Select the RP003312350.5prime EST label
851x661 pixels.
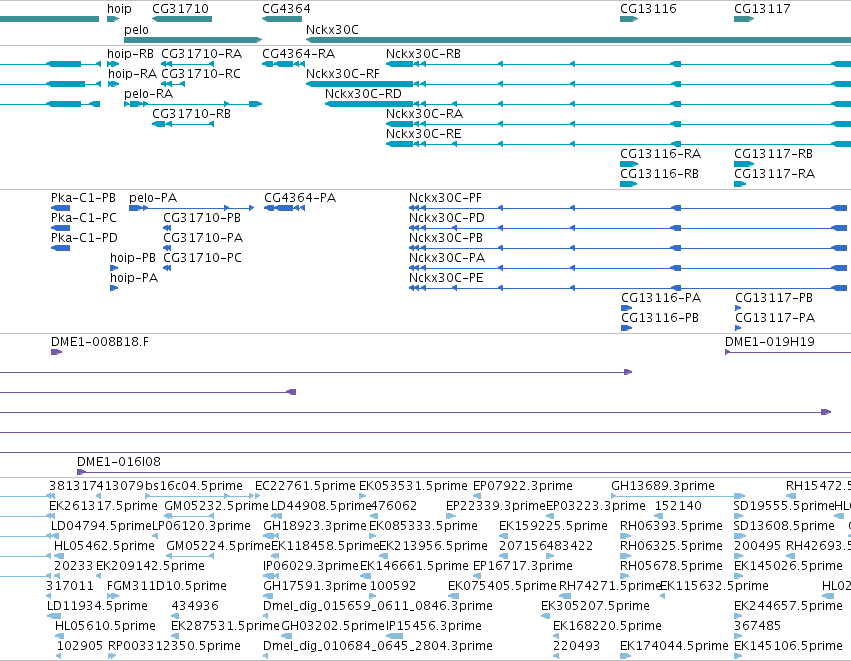click(174, 646)
